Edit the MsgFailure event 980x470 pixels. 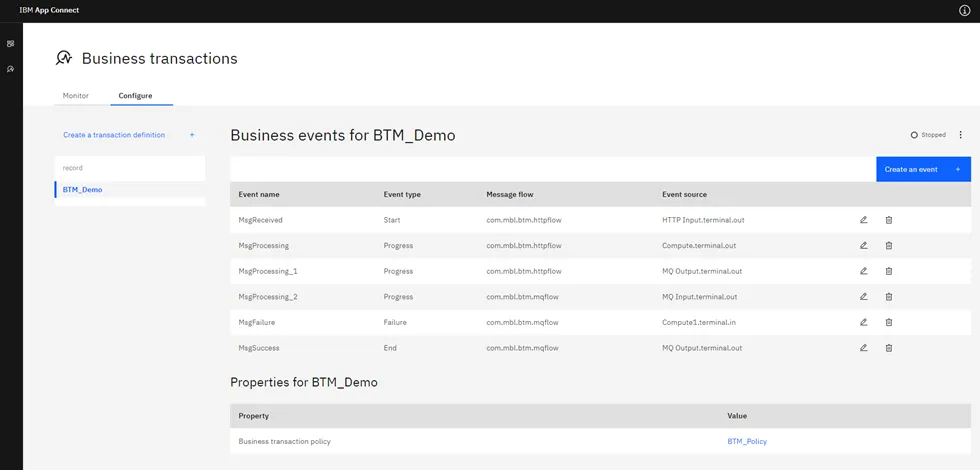[x=864, y=322]
